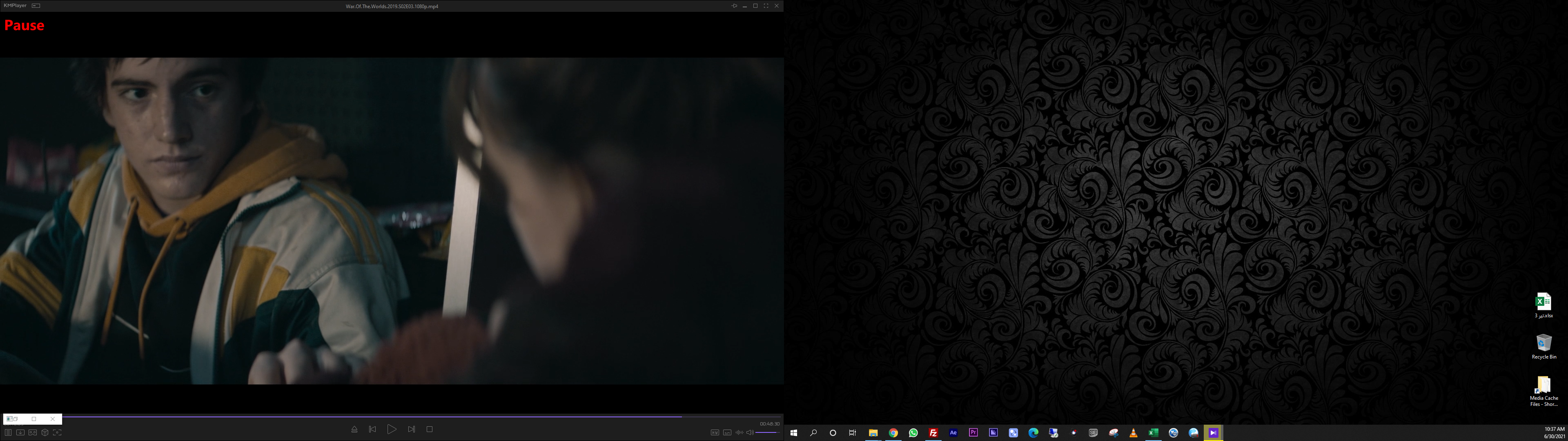Click the pin-on-top icon in title bar

734,6
